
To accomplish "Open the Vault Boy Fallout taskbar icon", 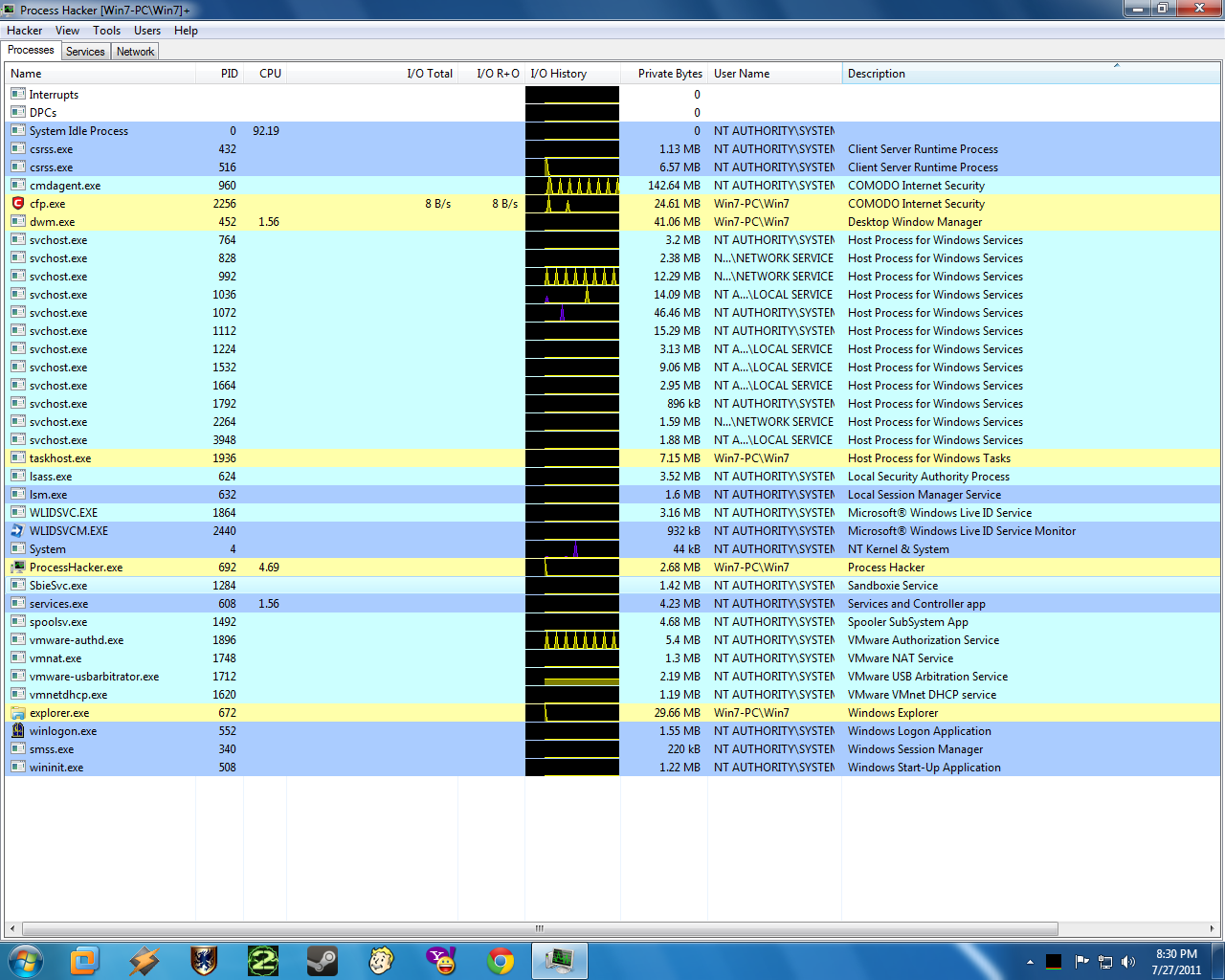I will tap(382, 961).
